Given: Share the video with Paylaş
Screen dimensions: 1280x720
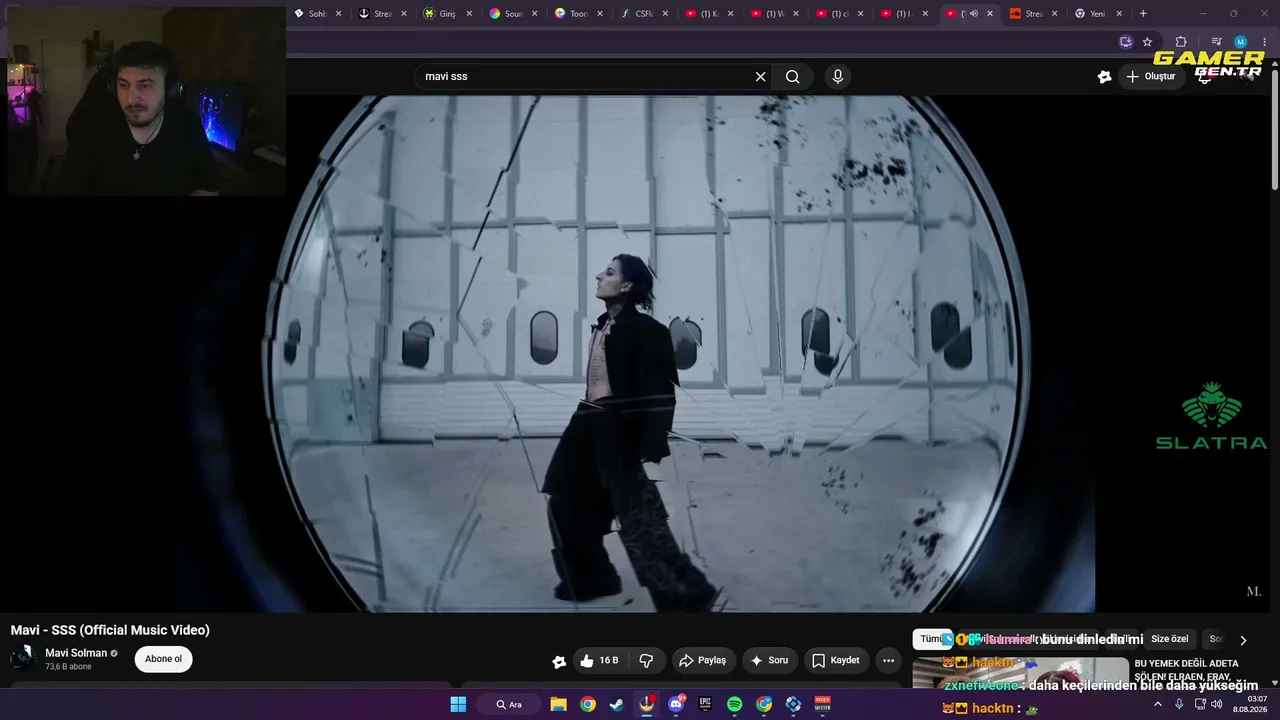Looking at the screenshot, I should (702, 660).
